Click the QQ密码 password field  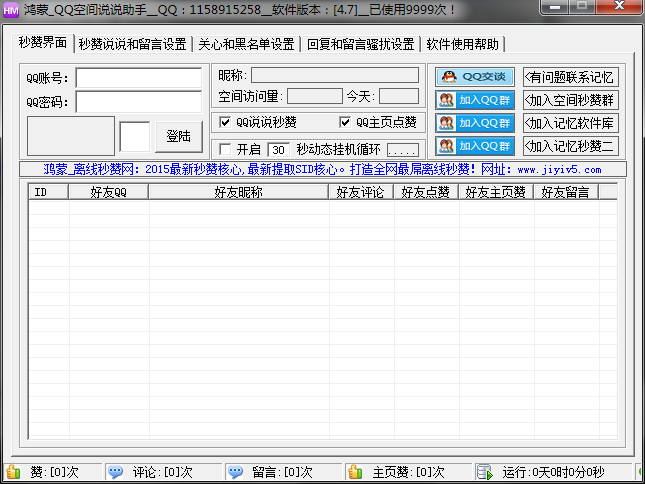[138, 102]
